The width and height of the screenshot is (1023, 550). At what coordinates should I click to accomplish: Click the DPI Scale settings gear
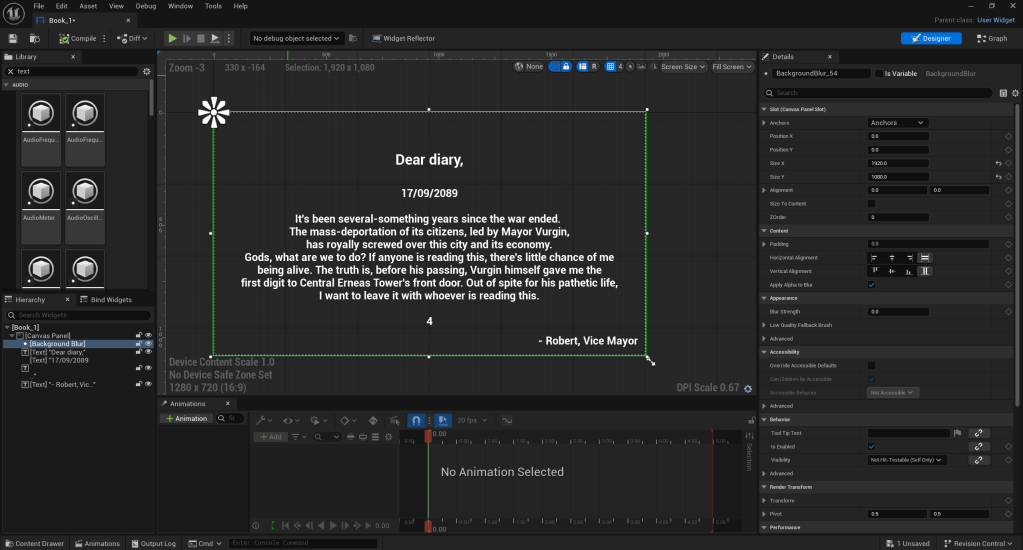pos(748,389)
